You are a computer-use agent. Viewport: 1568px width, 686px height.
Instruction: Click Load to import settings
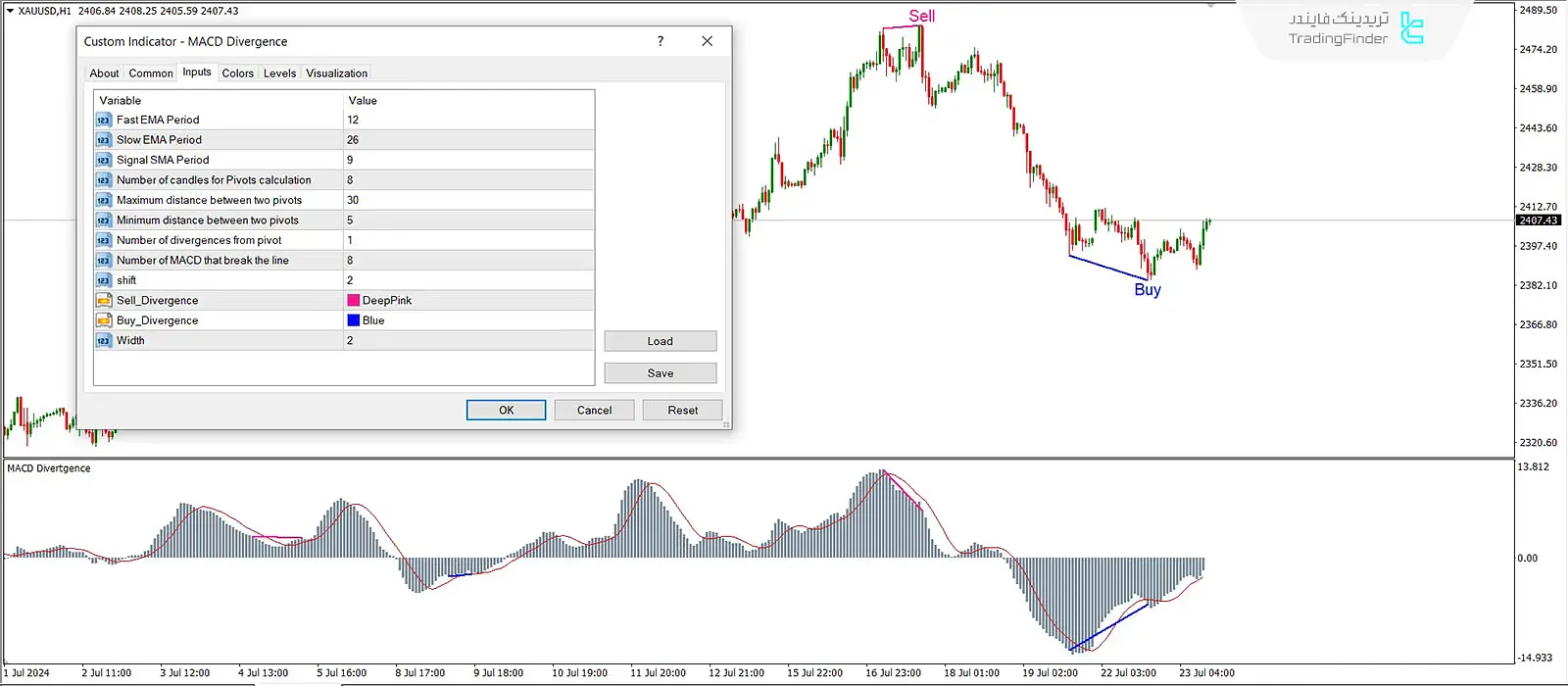660,341
